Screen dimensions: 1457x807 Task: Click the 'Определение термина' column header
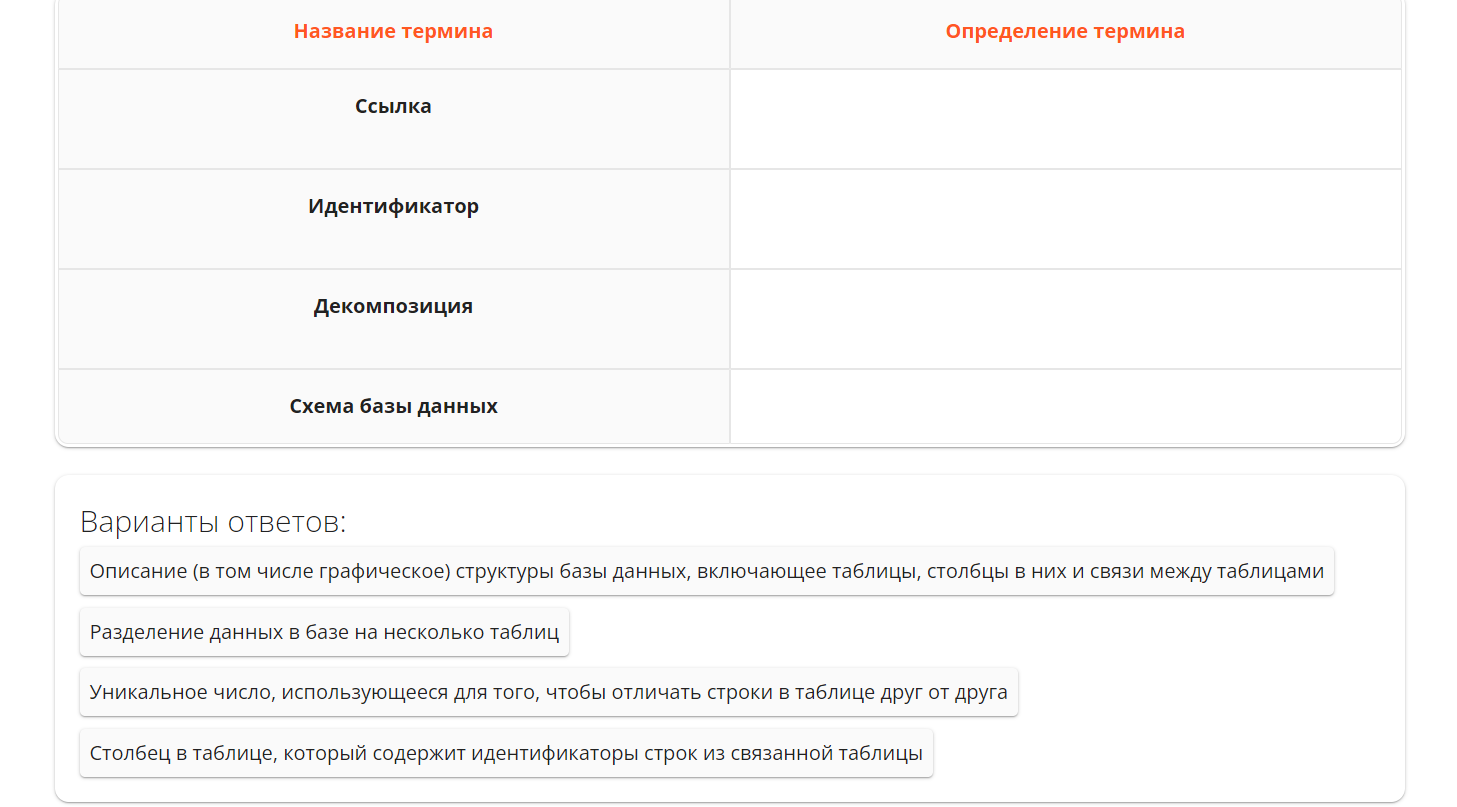tap(1065, 33)
